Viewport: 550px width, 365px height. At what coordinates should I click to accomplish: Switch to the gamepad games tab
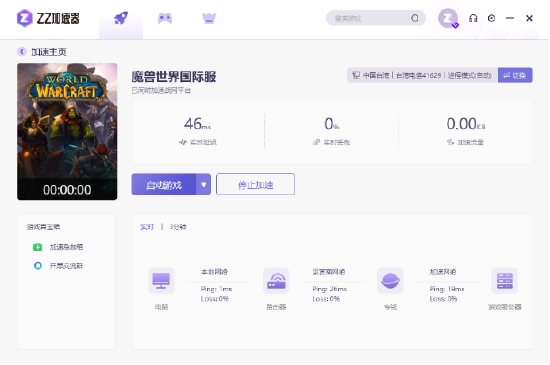pos(165,18)
